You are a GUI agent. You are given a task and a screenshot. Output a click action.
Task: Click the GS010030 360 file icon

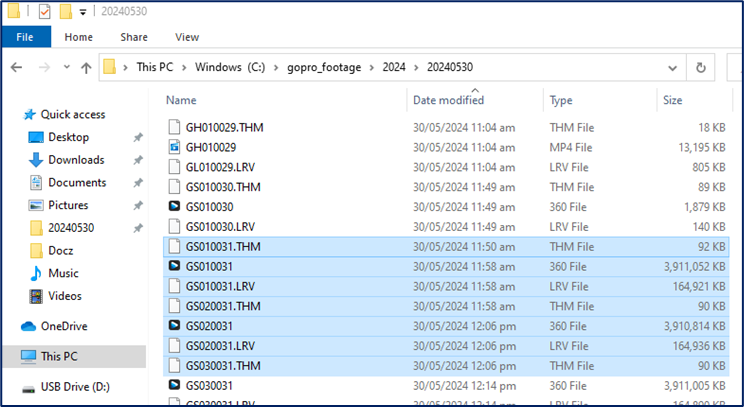[175, 207]
